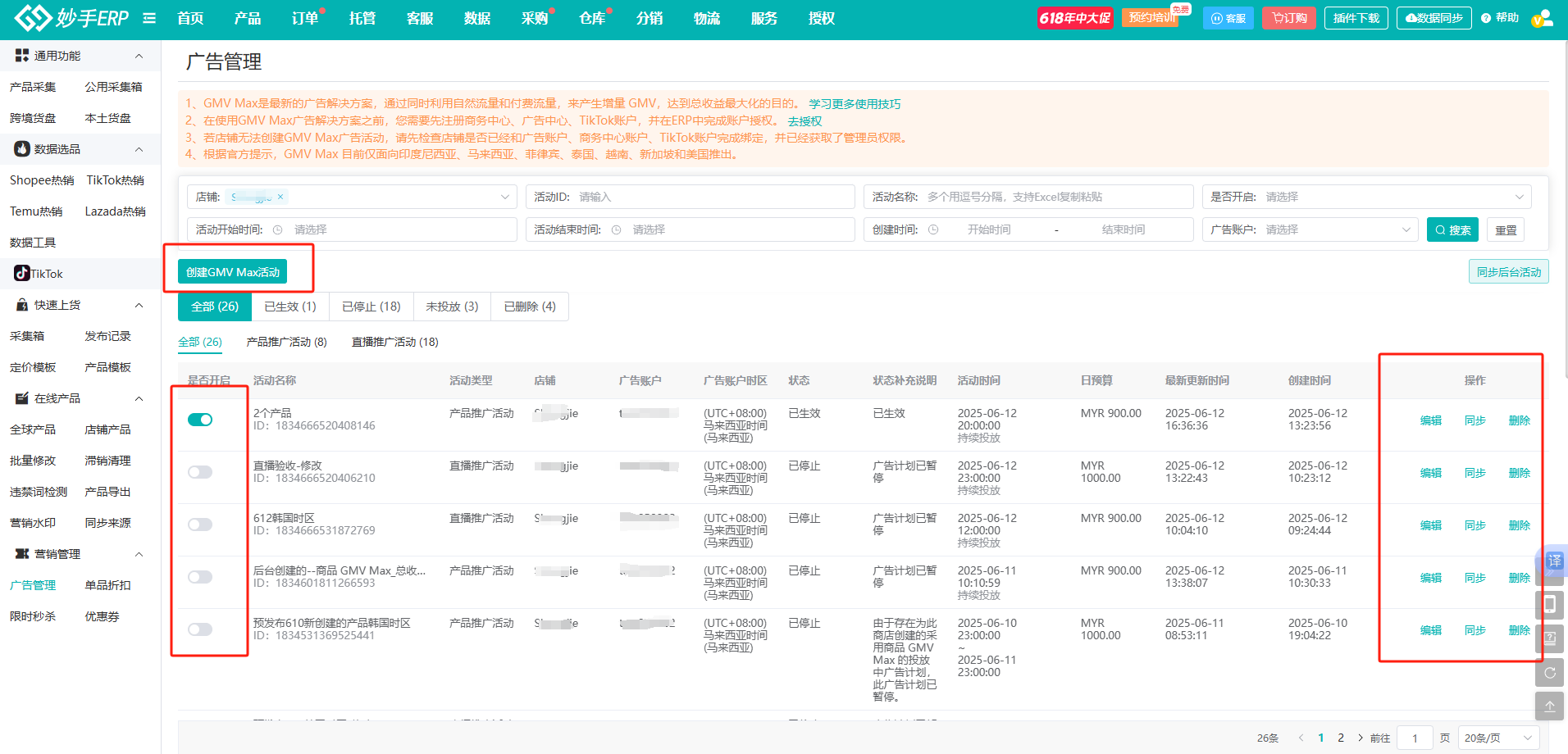Viewport: 1568px width, 754px height.
Task: Click clock icon in 创建时间 field
Action: tap(933, 230)
